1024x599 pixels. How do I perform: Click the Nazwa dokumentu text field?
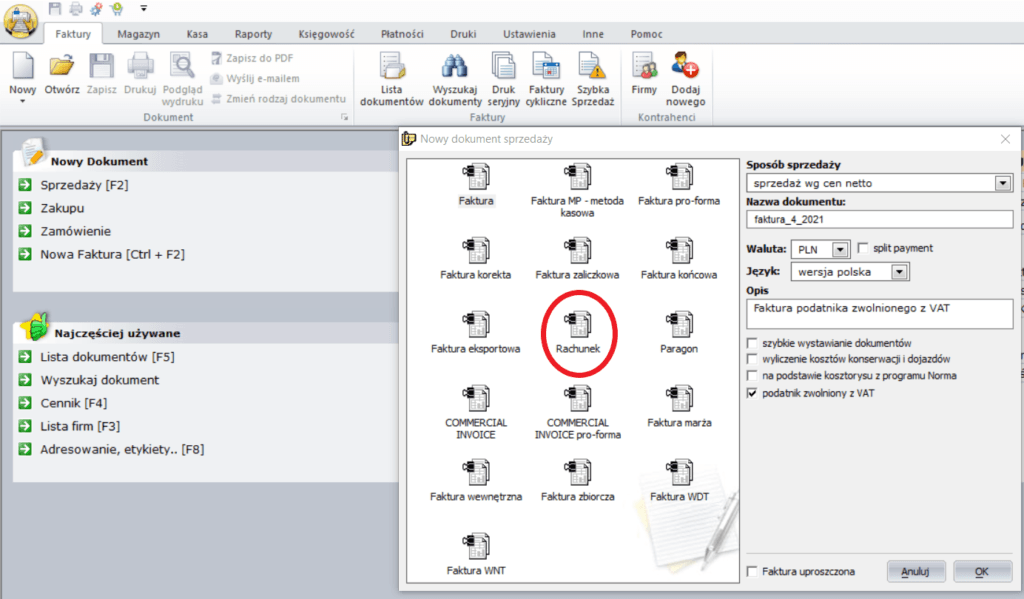(x=879, y=219)
